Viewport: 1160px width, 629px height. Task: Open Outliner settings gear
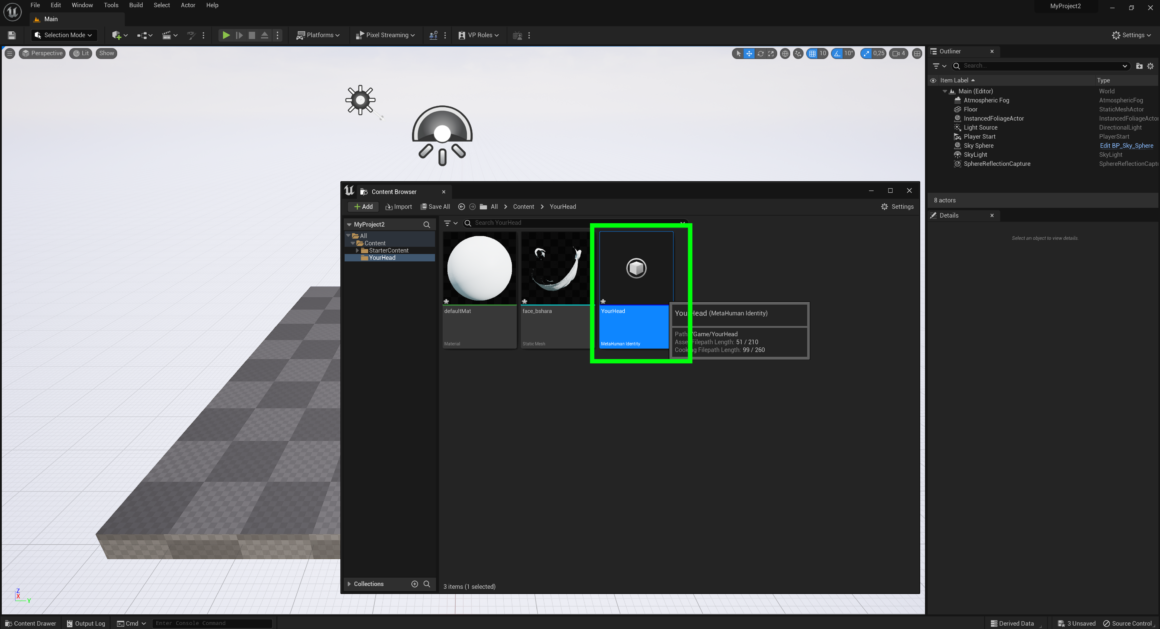point(1150,66)
